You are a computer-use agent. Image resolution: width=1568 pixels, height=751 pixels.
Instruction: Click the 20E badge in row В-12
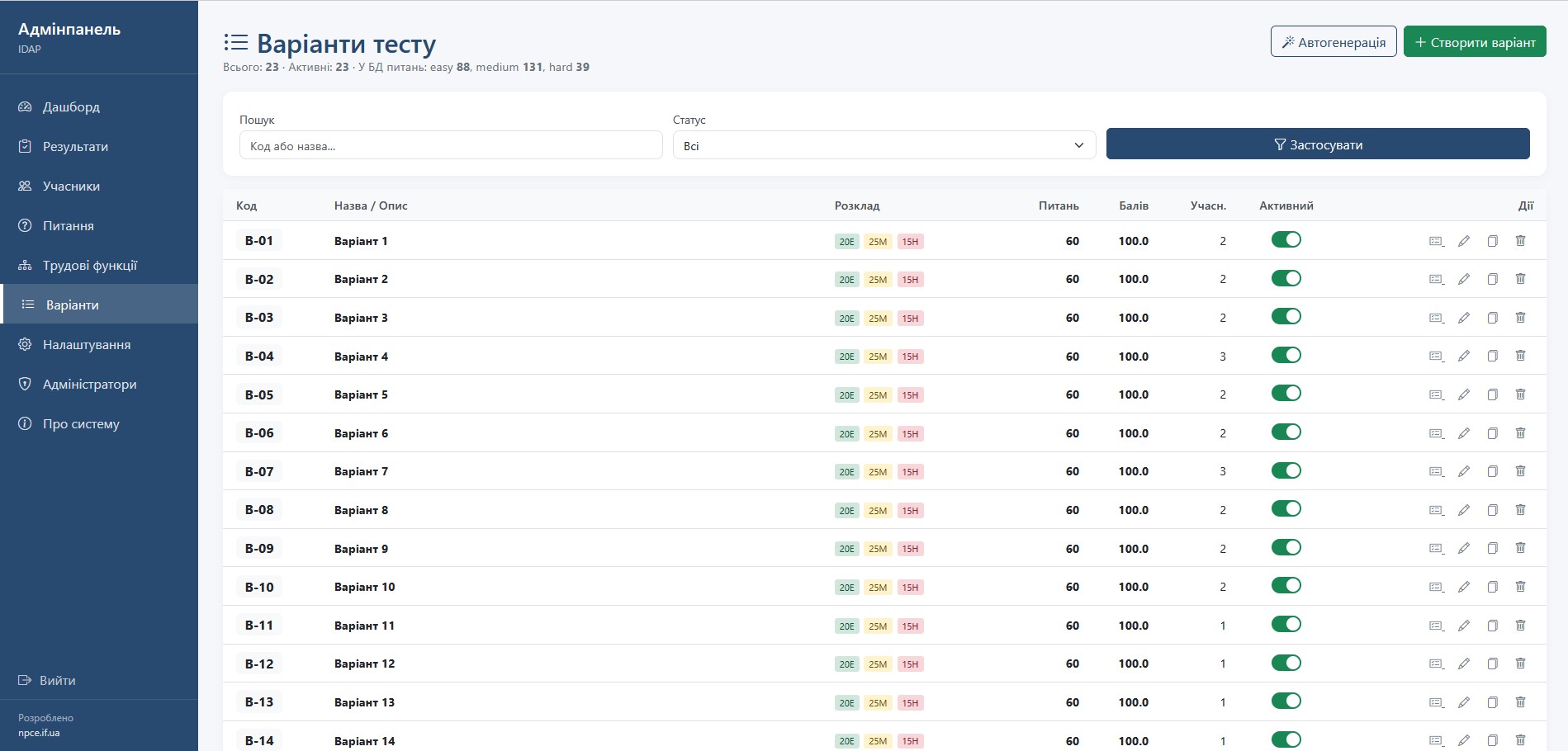(847, 664)
